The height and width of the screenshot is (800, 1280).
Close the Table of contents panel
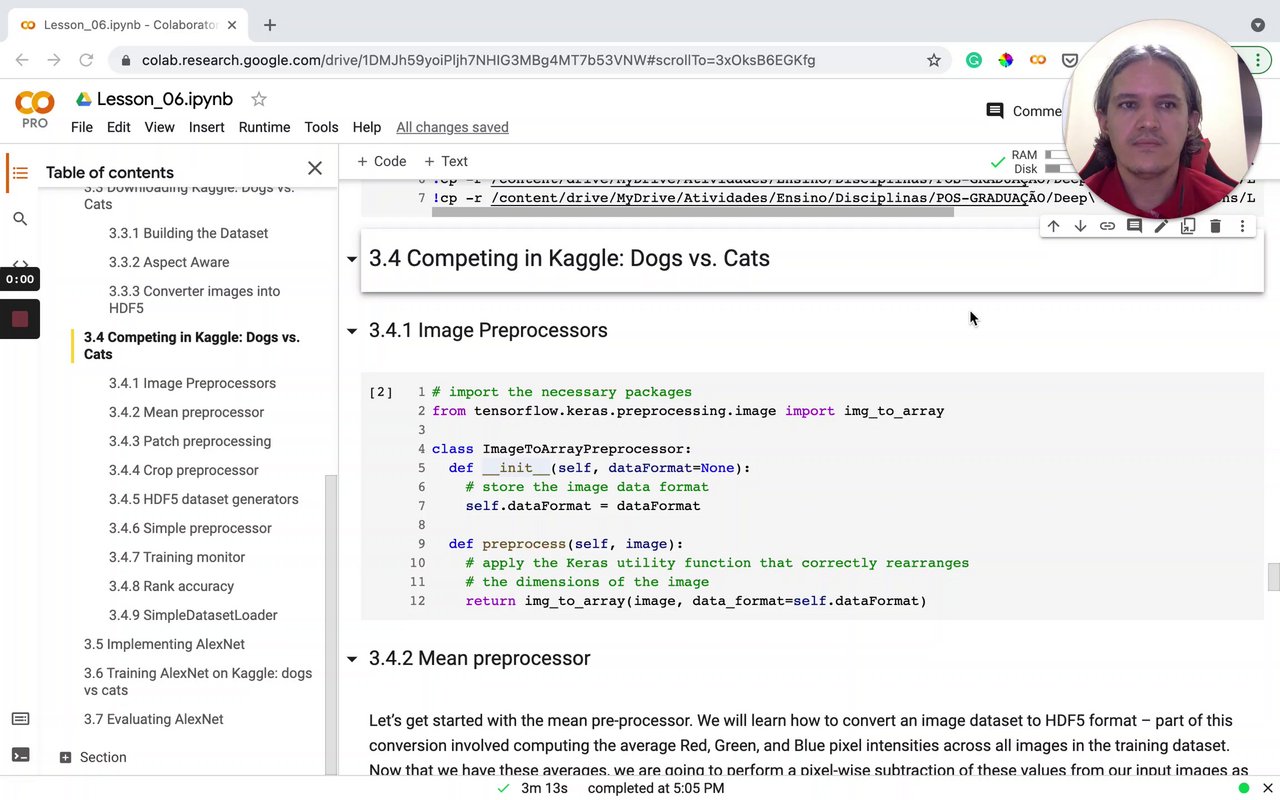[315, 168]
